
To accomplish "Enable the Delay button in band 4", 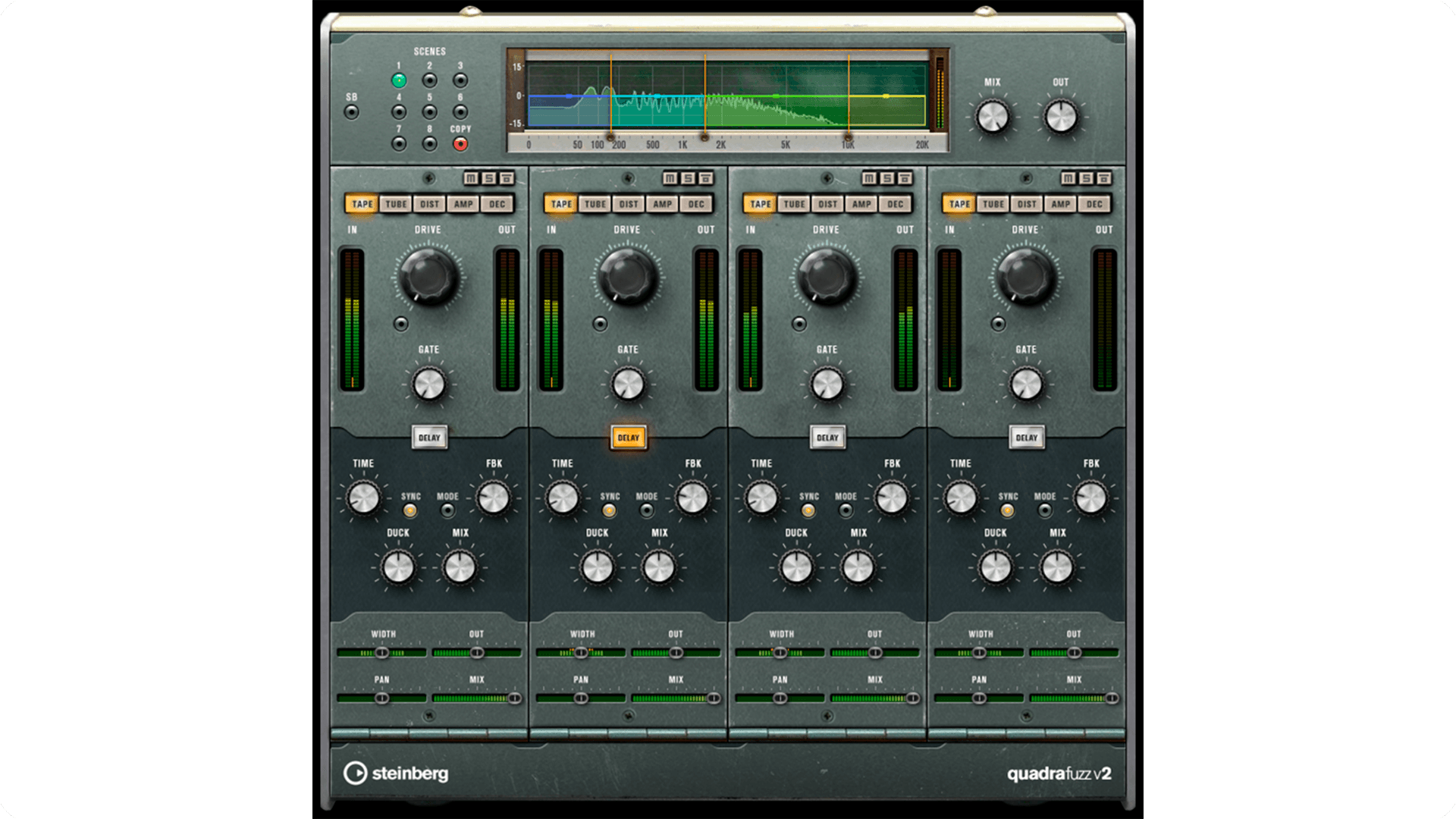I will tap(1027, 438).
